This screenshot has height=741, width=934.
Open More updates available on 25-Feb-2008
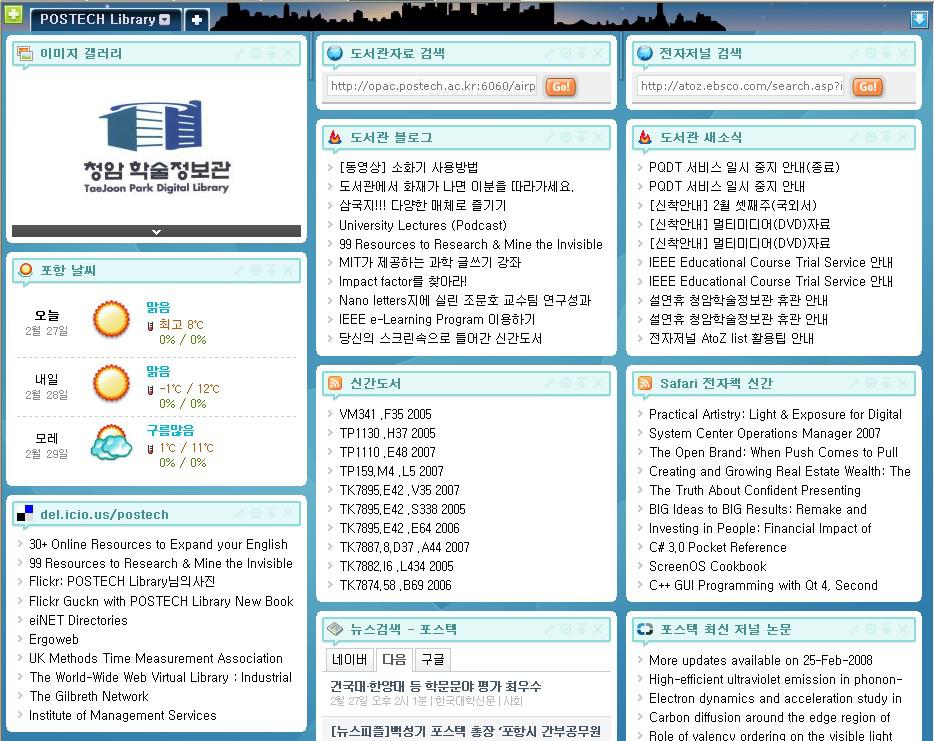click(x=761, y=660)
